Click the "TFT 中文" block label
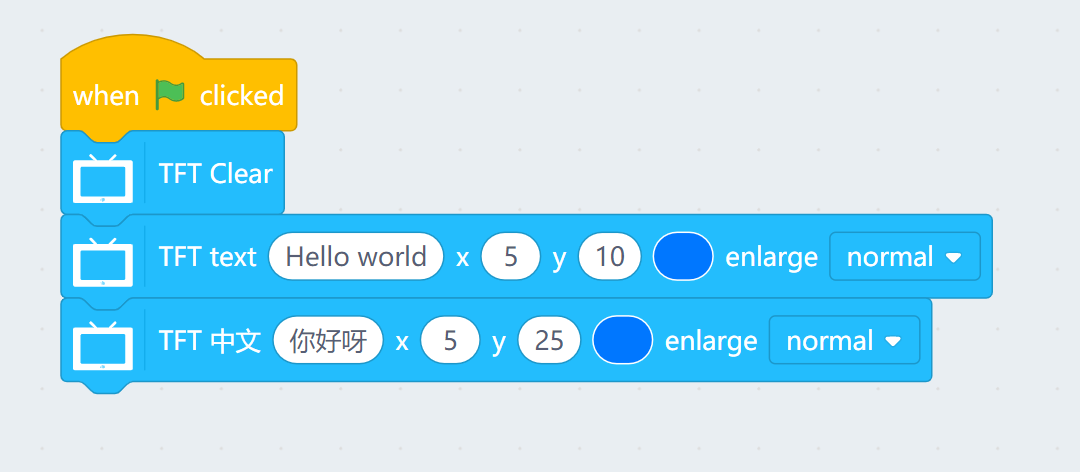Screen dimensions: 1080x472 click(x=210, y=341)
